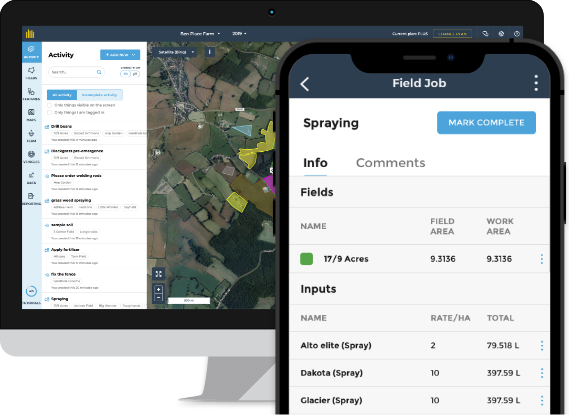Open the options for the 17/9 Acres row
Viewport: 569px width, 415px height.
pos(542,259)
